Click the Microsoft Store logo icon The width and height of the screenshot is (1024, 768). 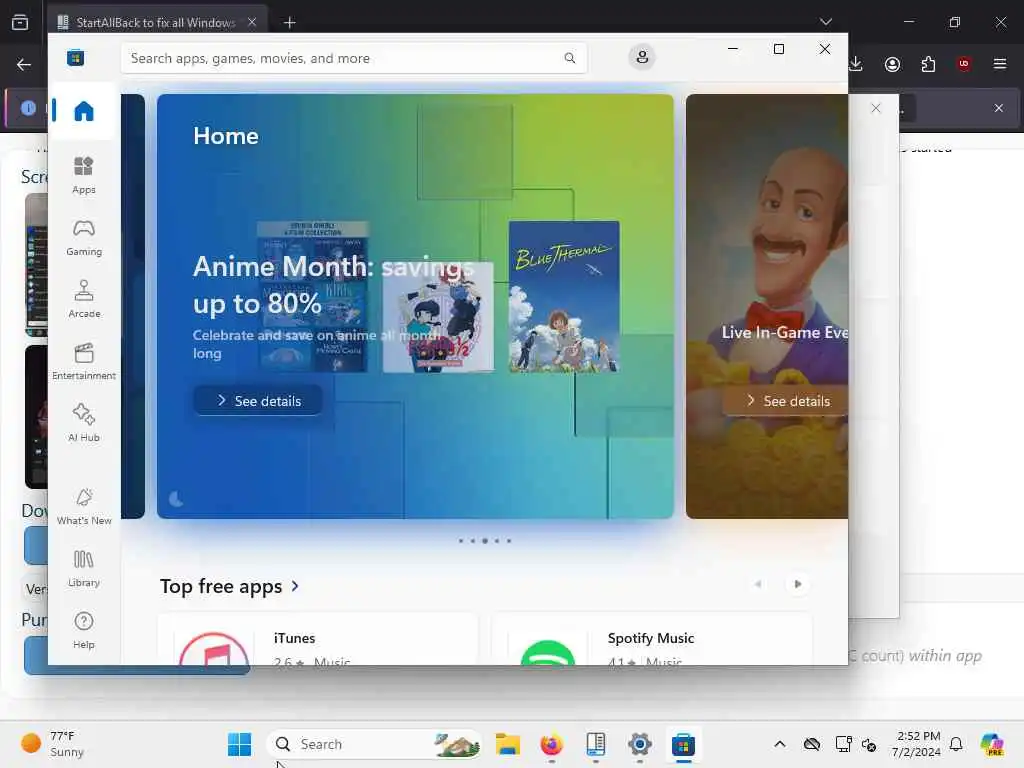pos(76,57)
